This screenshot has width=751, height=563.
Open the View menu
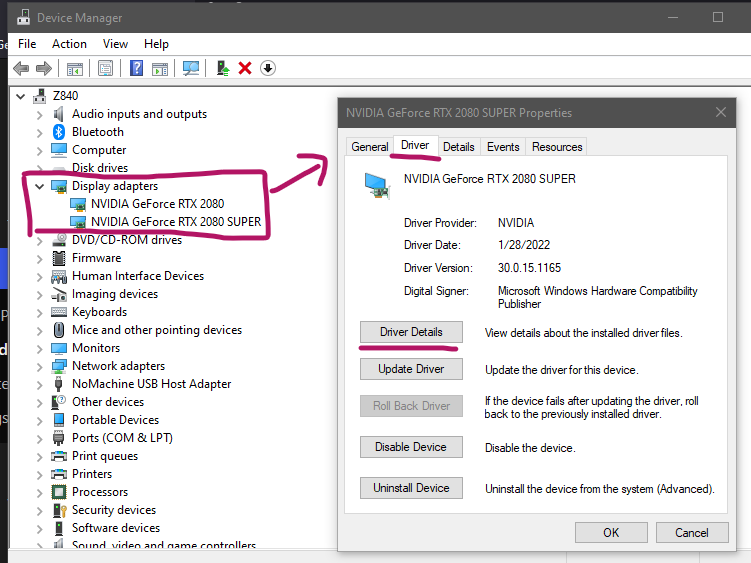pos(115,44)
